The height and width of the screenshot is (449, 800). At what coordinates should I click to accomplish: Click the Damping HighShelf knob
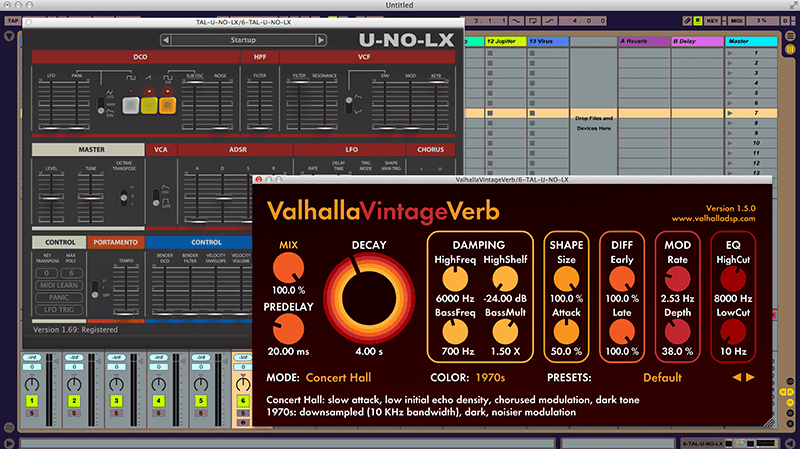(x=505, y=279)
